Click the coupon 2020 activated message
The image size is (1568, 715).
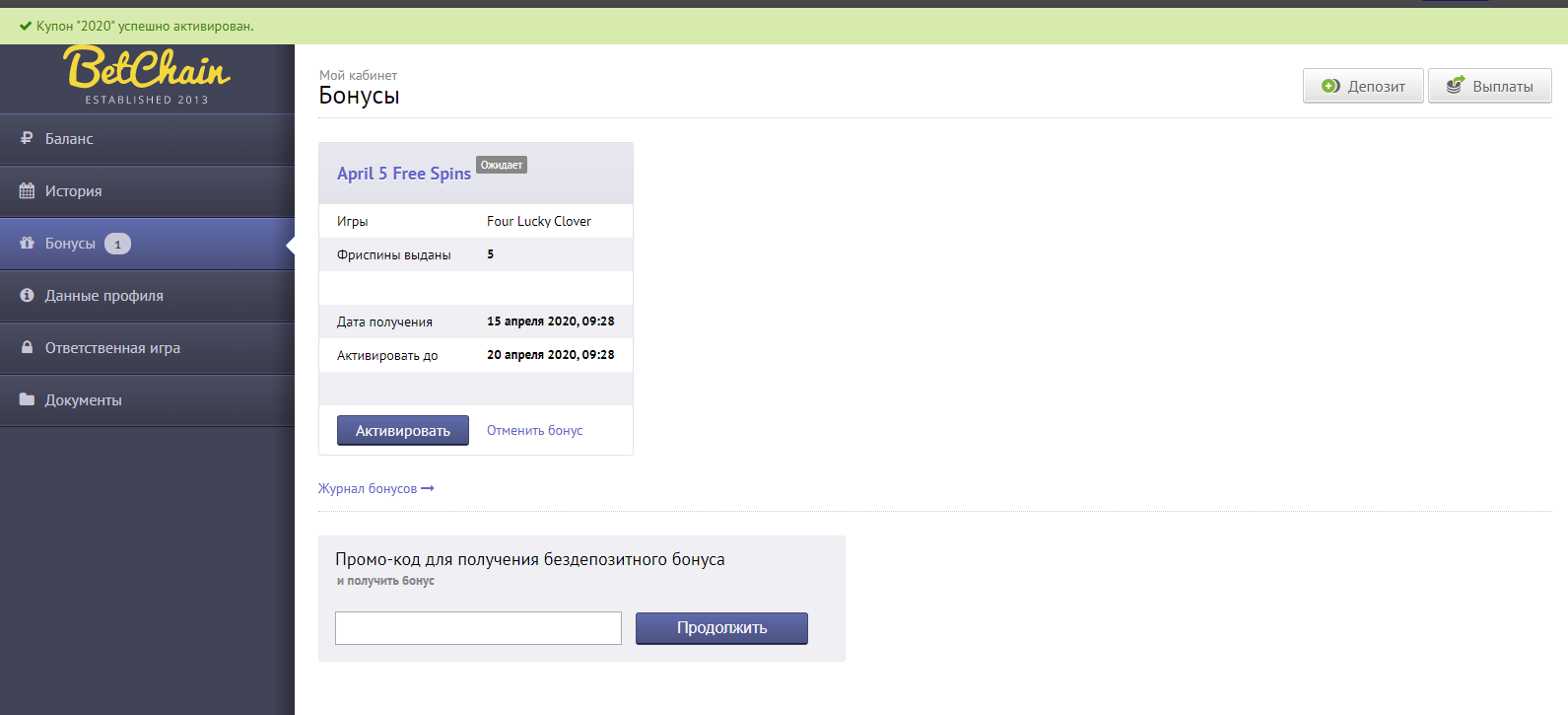145,26
